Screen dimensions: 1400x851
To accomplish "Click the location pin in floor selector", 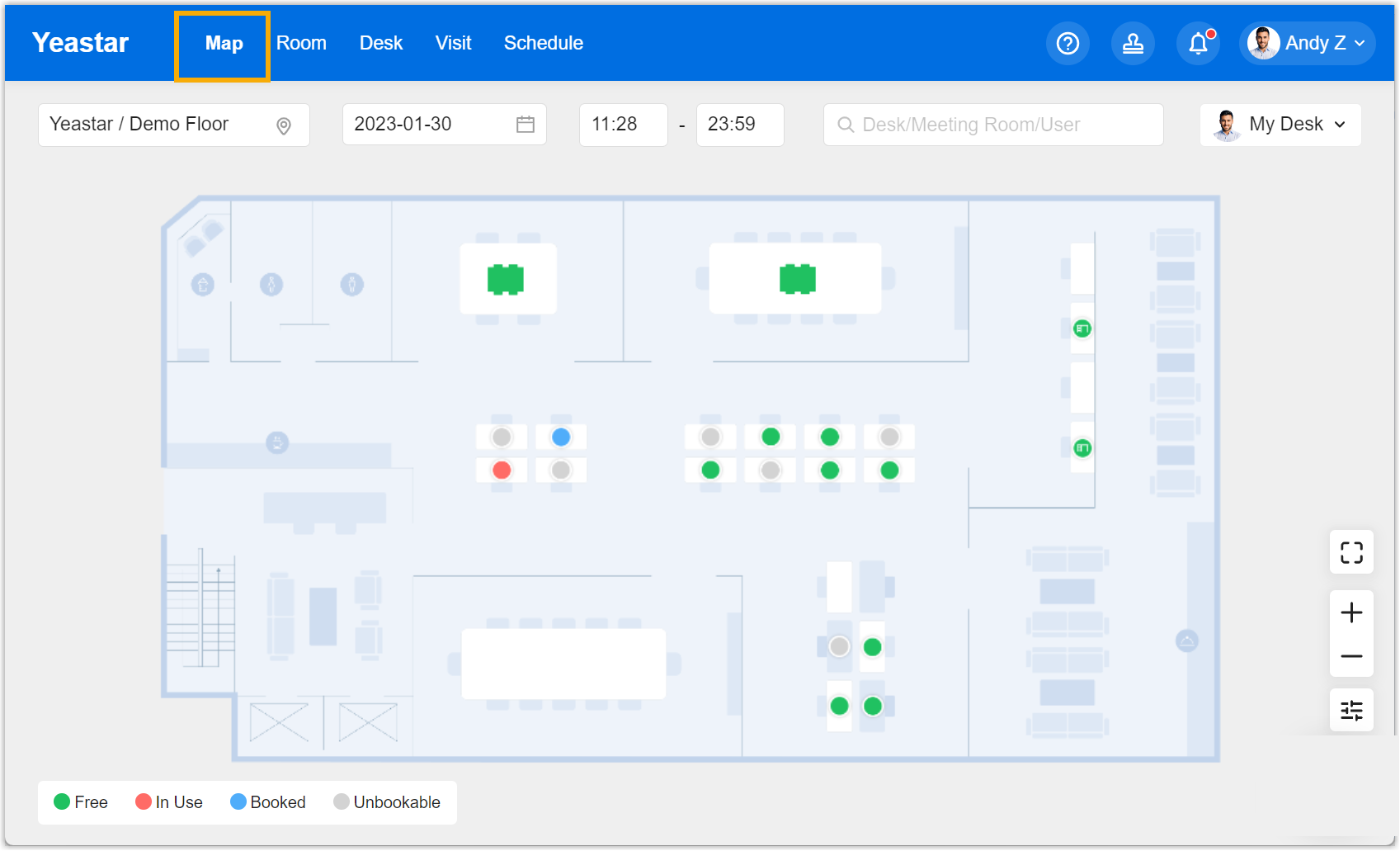I will 284,125.
